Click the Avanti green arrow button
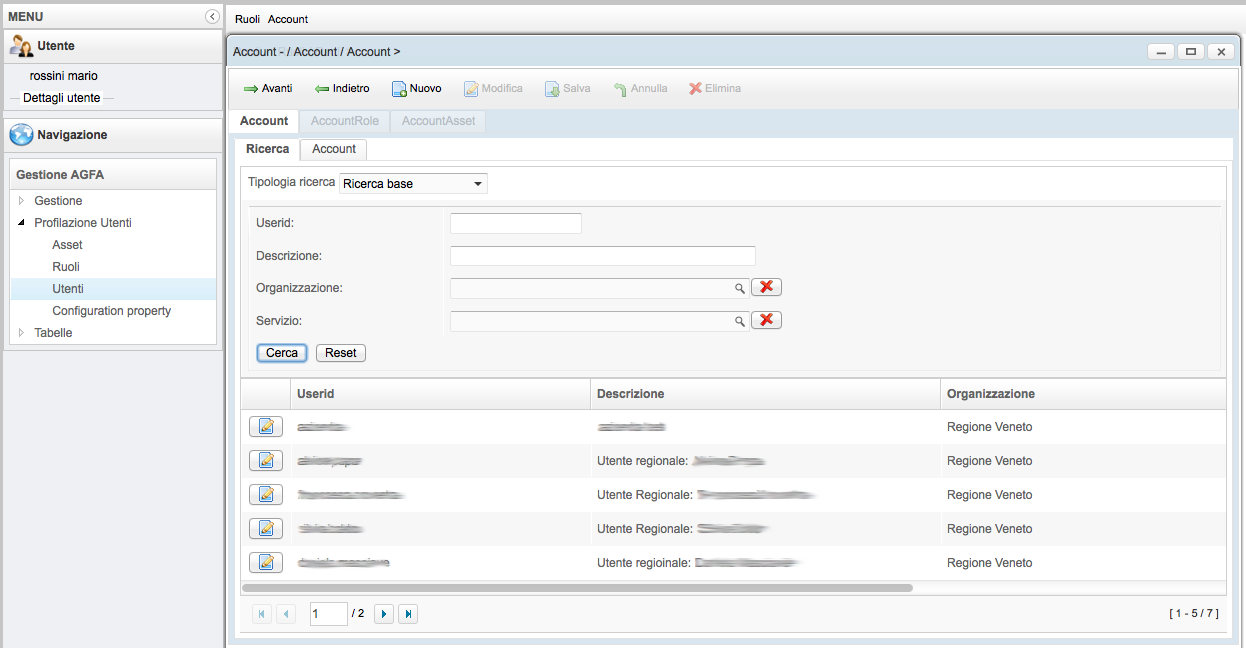The image size is (1246, 648). [268, 89]
